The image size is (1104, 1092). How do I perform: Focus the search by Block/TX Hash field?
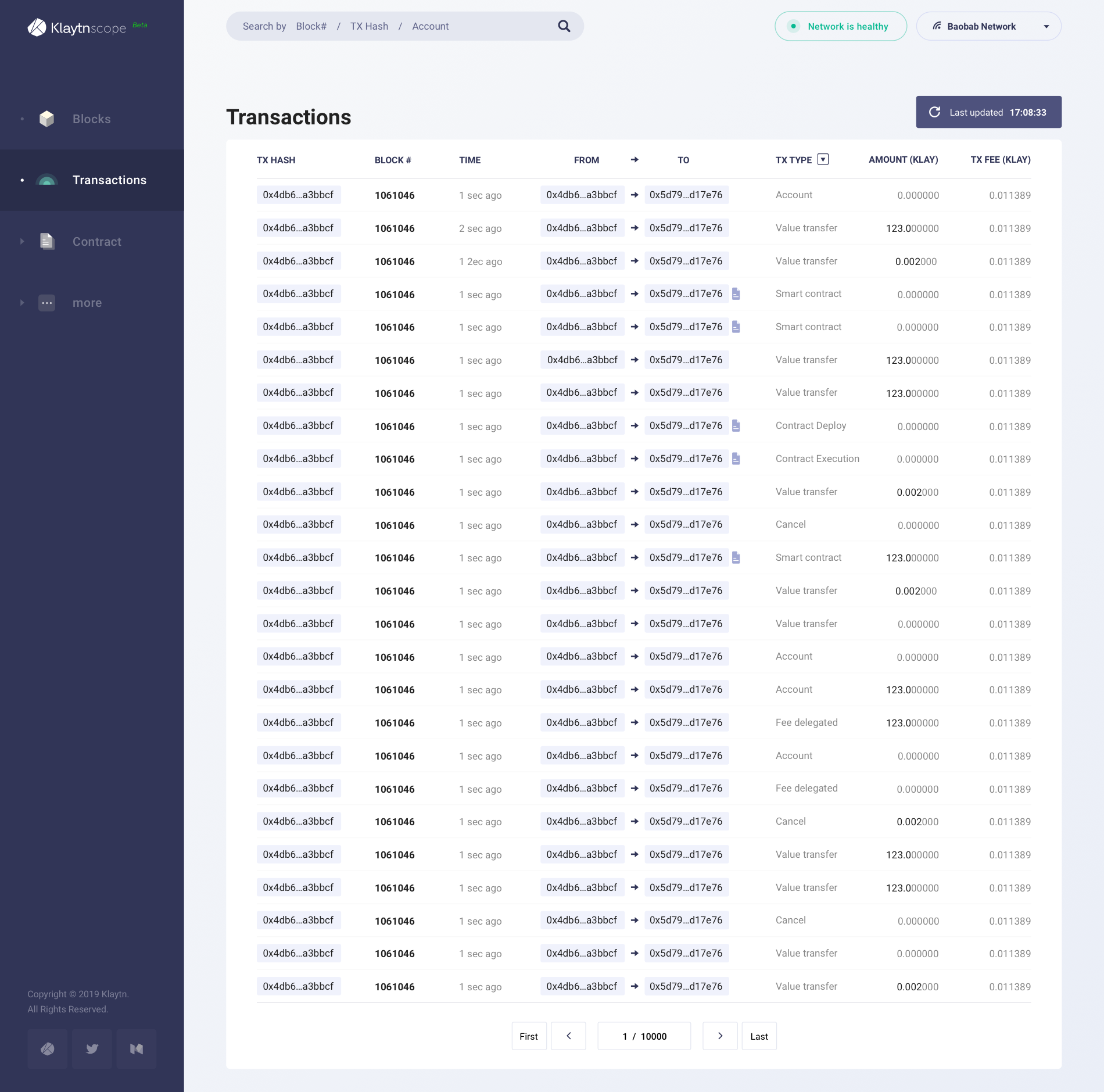[x=395, y=26]
